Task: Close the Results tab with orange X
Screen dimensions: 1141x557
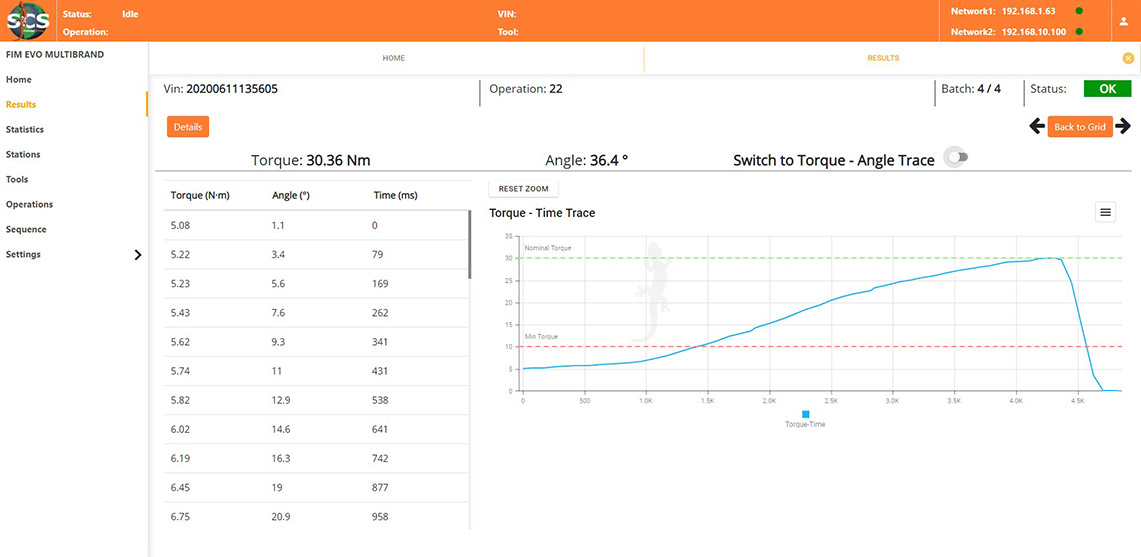Action: pyautogui.click(x=1128, y=58)
